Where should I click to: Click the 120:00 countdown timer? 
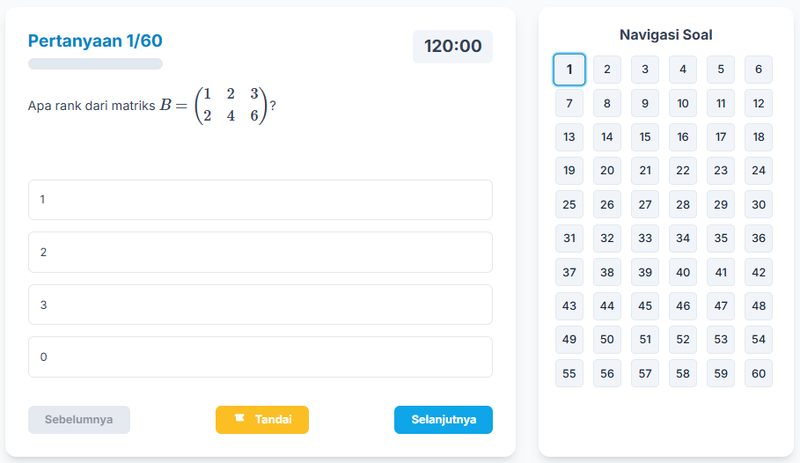click(x=452, y=46)
